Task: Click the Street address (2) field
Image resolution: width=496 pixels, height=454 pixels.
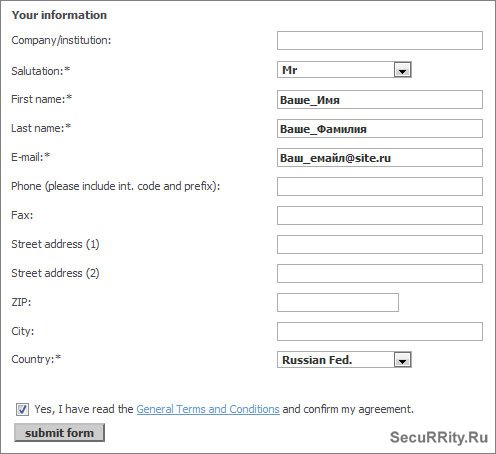Action: pos(380,273)
